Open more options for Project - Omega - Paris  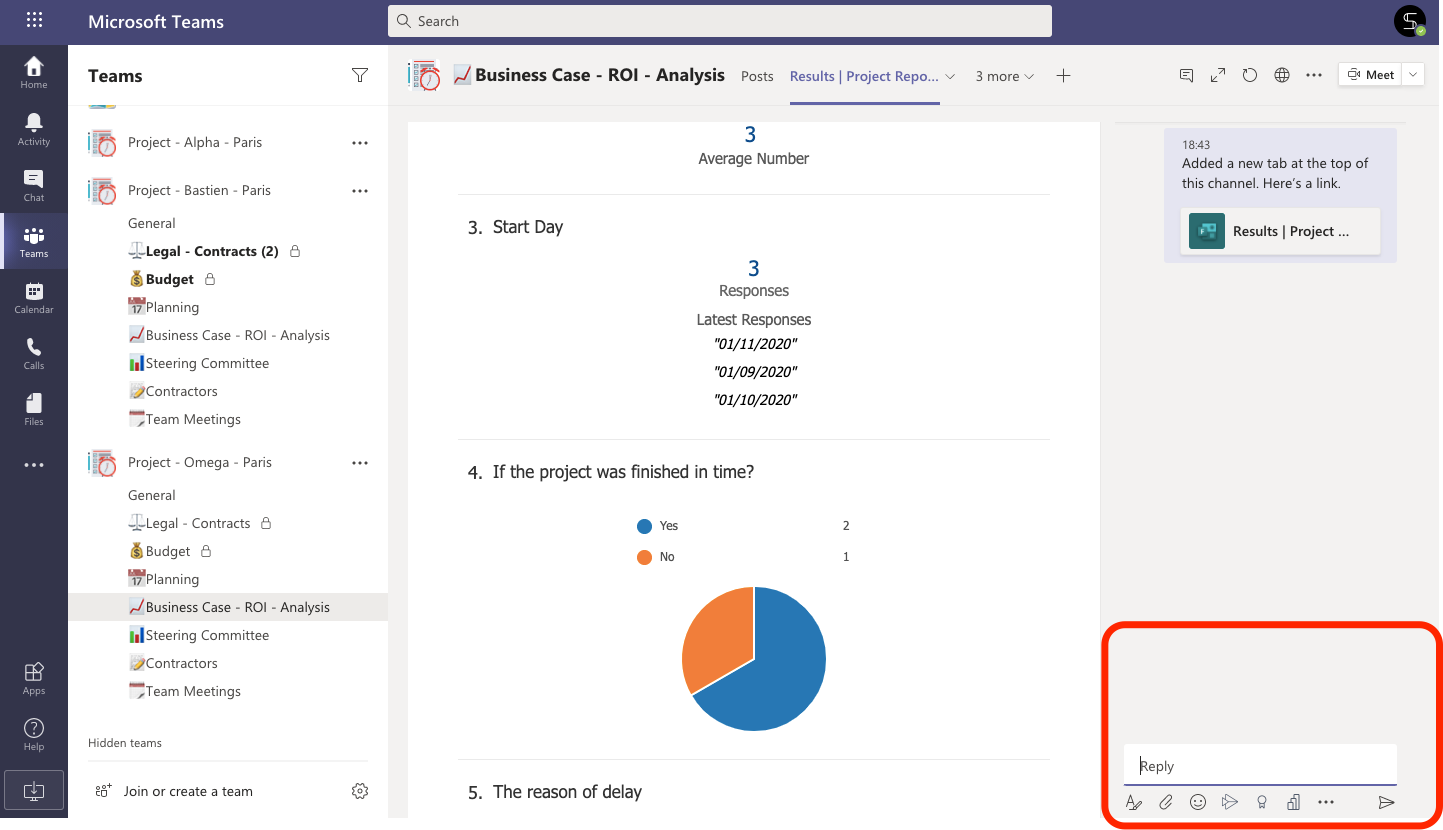[x=360, y=463]
